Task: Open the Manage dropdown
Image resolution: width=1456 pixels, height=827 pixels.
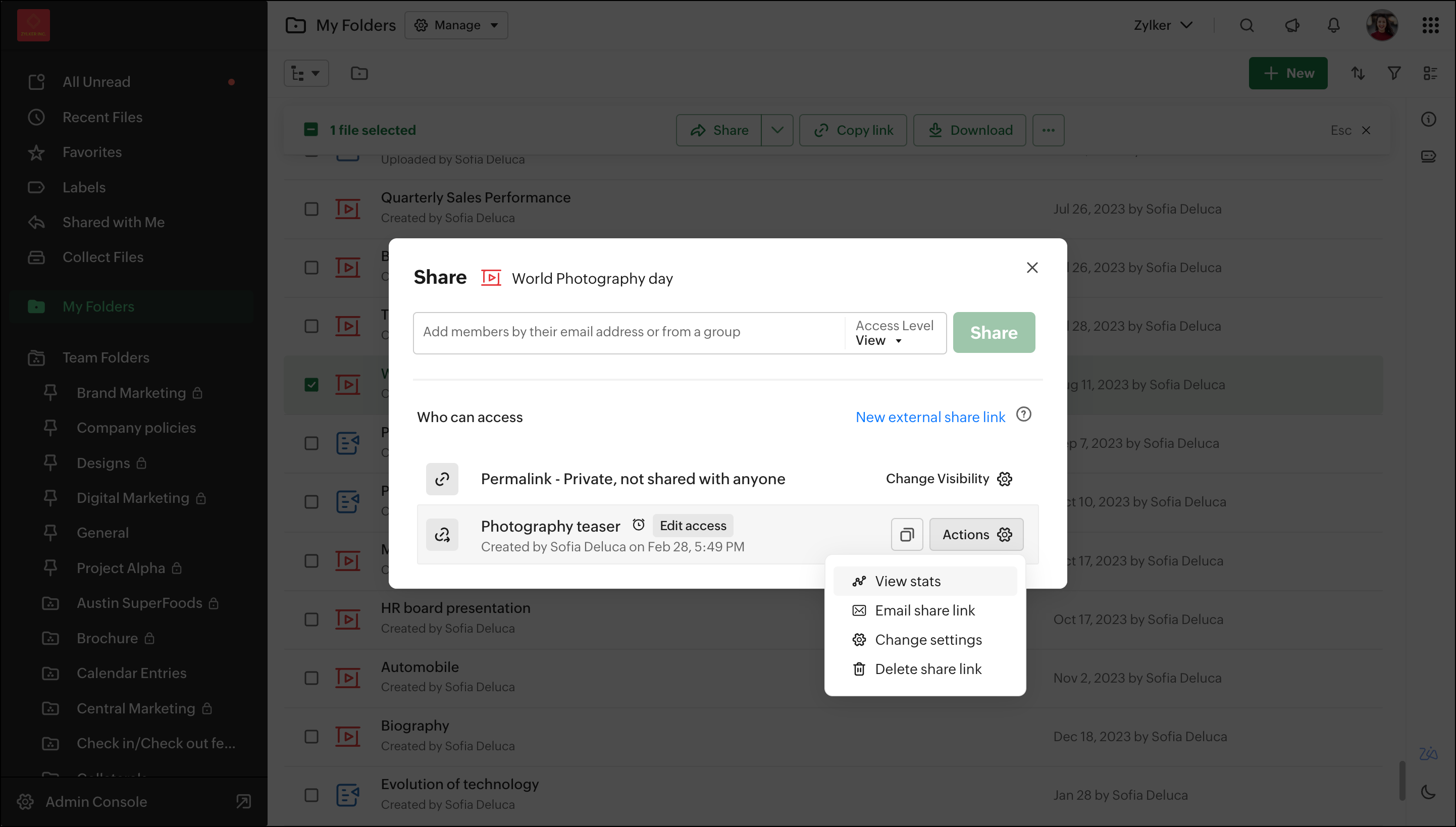Action: pos(456,25)
